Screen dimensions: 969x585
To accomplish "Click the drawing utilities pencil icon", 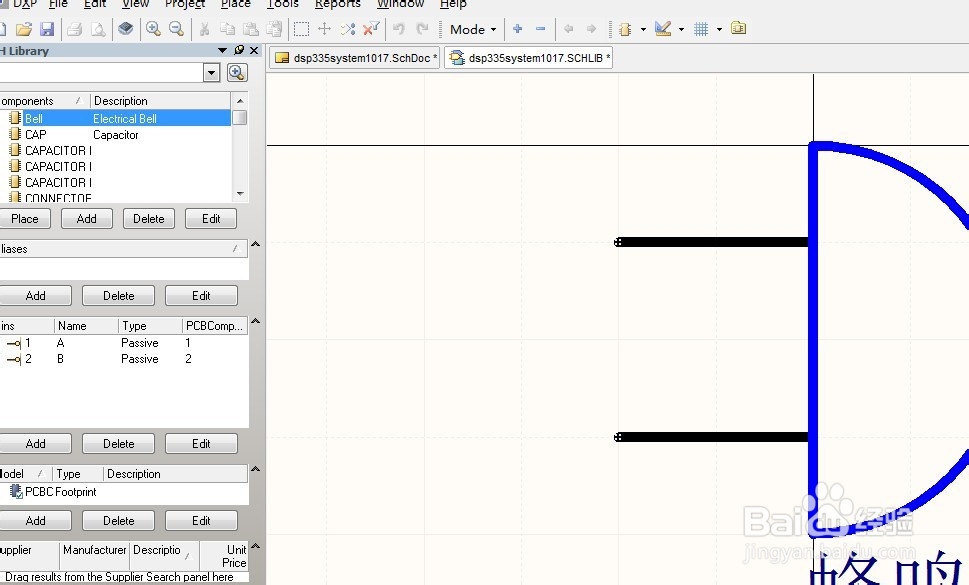I will [x=663, y=29].
